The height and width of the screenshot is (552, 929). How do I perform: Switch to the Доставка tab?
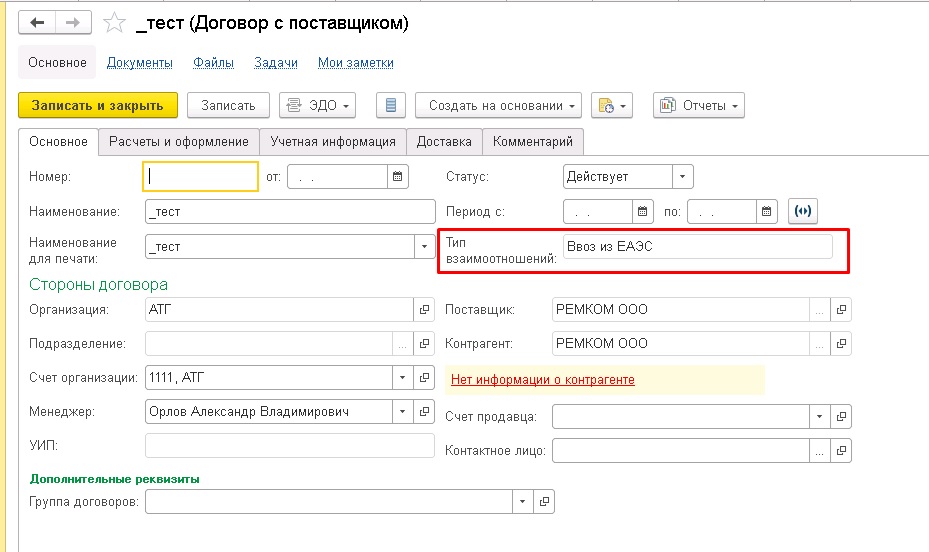[444, 142]
